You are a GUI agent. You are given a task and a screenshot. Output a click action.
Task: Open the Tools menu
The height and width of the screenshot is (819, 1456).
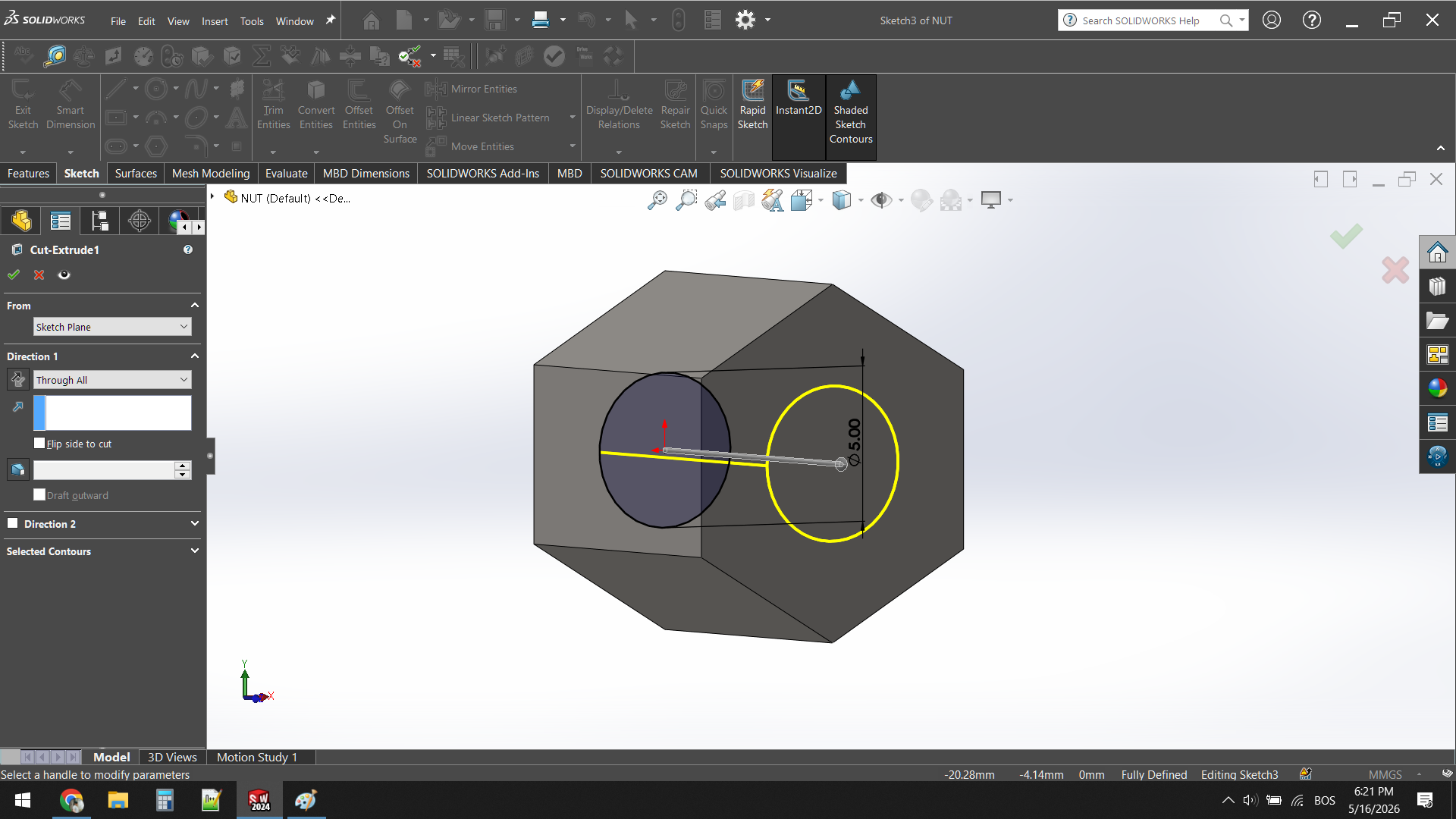(x=252, y=21)
